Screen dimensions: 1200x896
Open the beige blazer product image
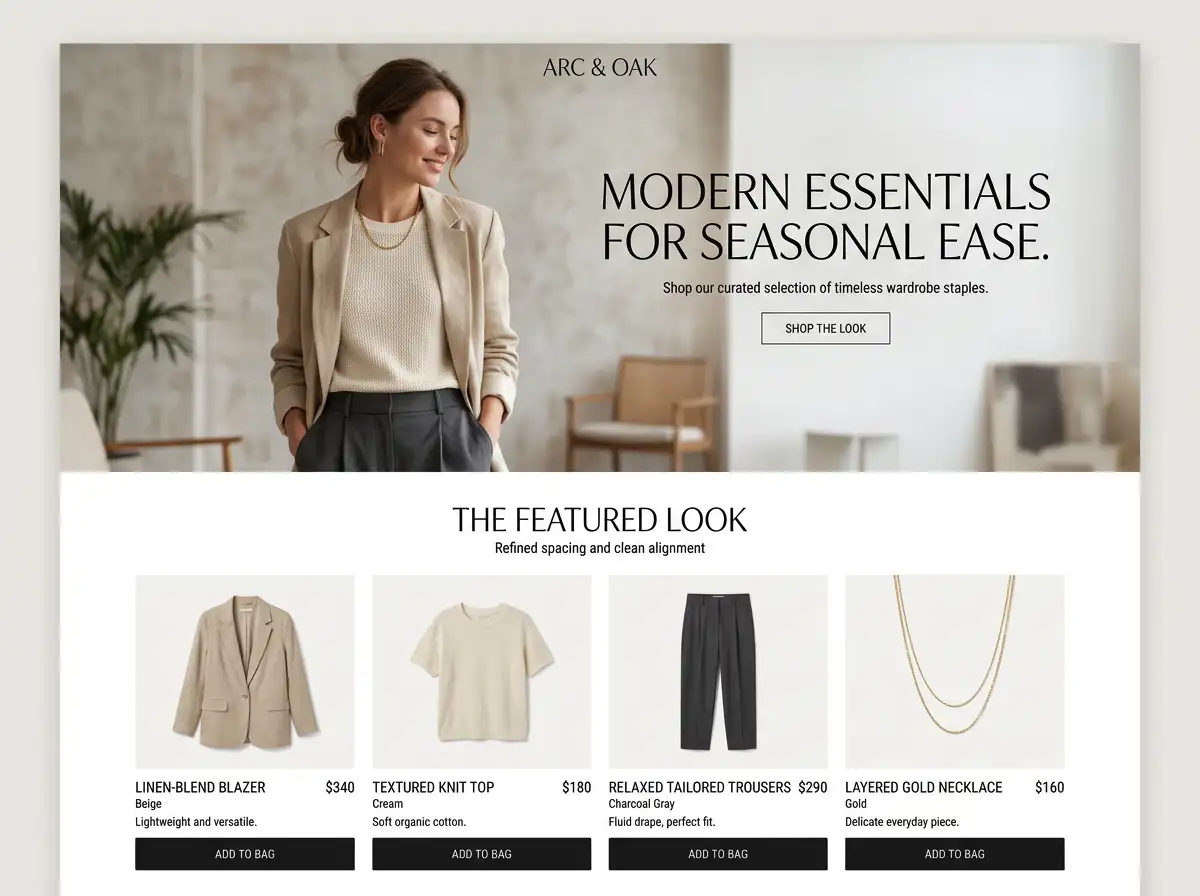(245, 671)
